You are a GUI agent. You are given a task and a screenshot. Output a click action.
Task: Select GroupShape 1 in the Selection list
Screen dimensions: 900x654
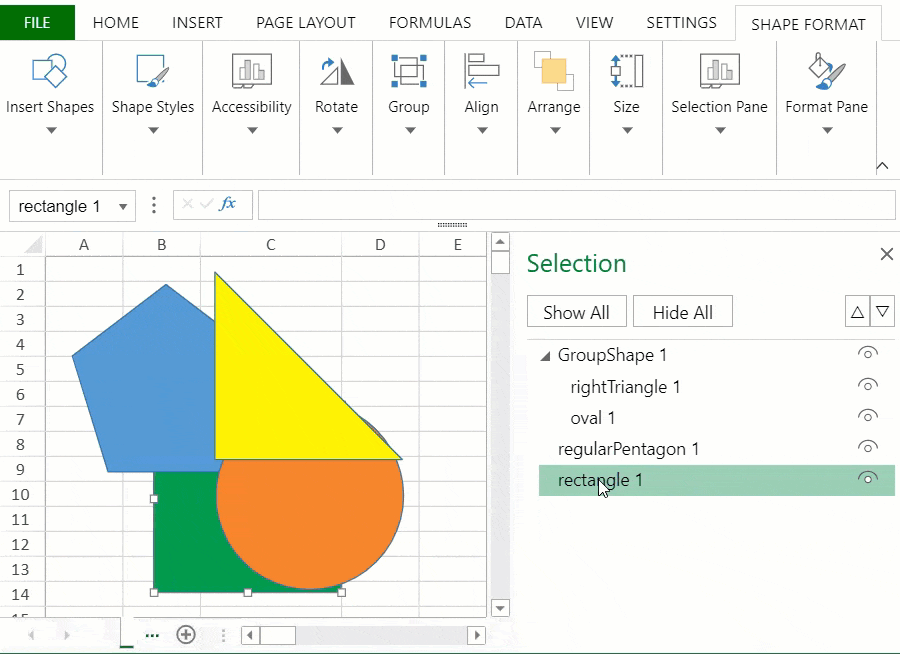pyautogui.click(x=612, y=355)
